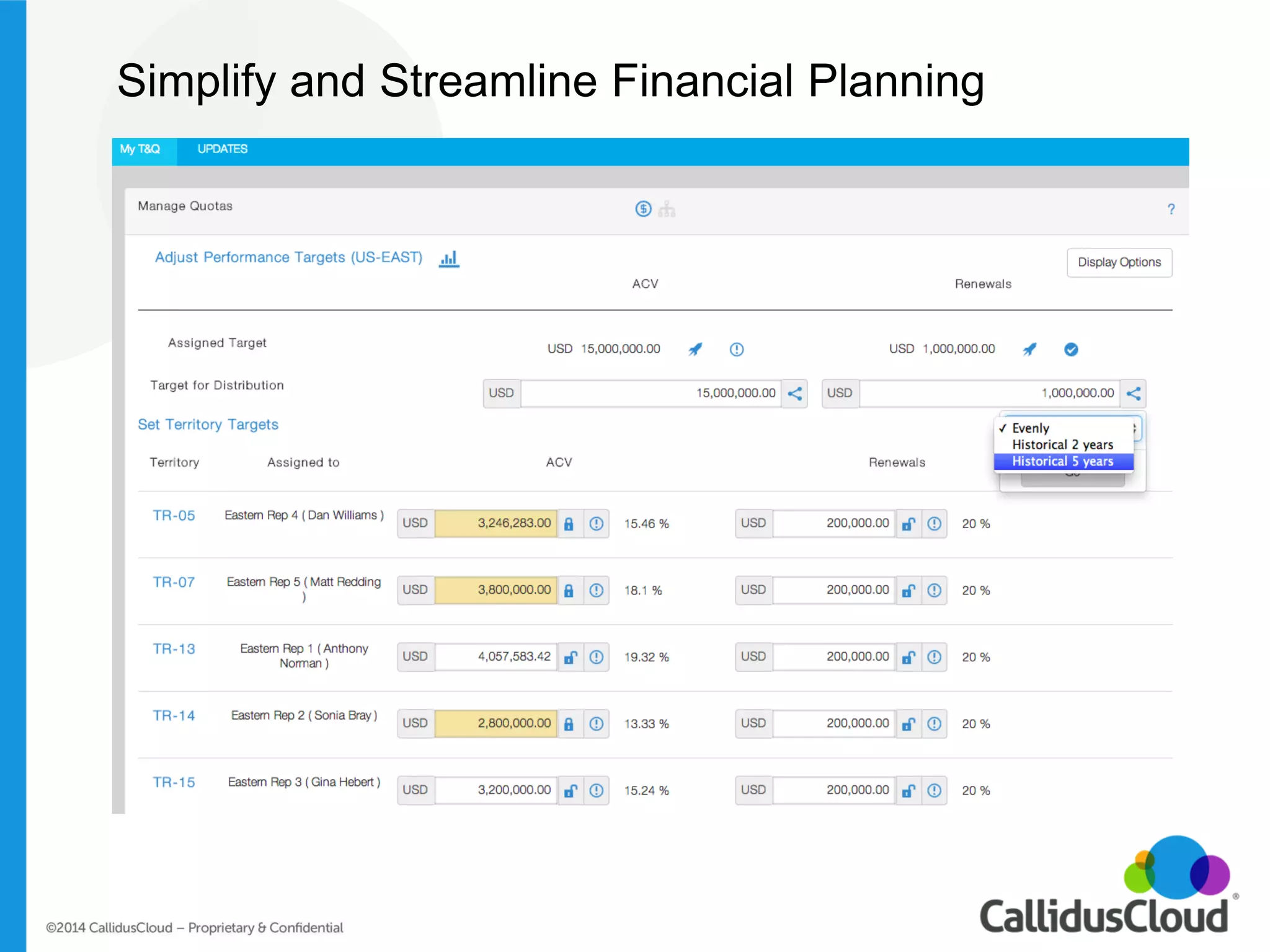Click the Renewals info icon for TR-05
The height and width of the screenshot is (952, 1270).
(x=934, y=524)
